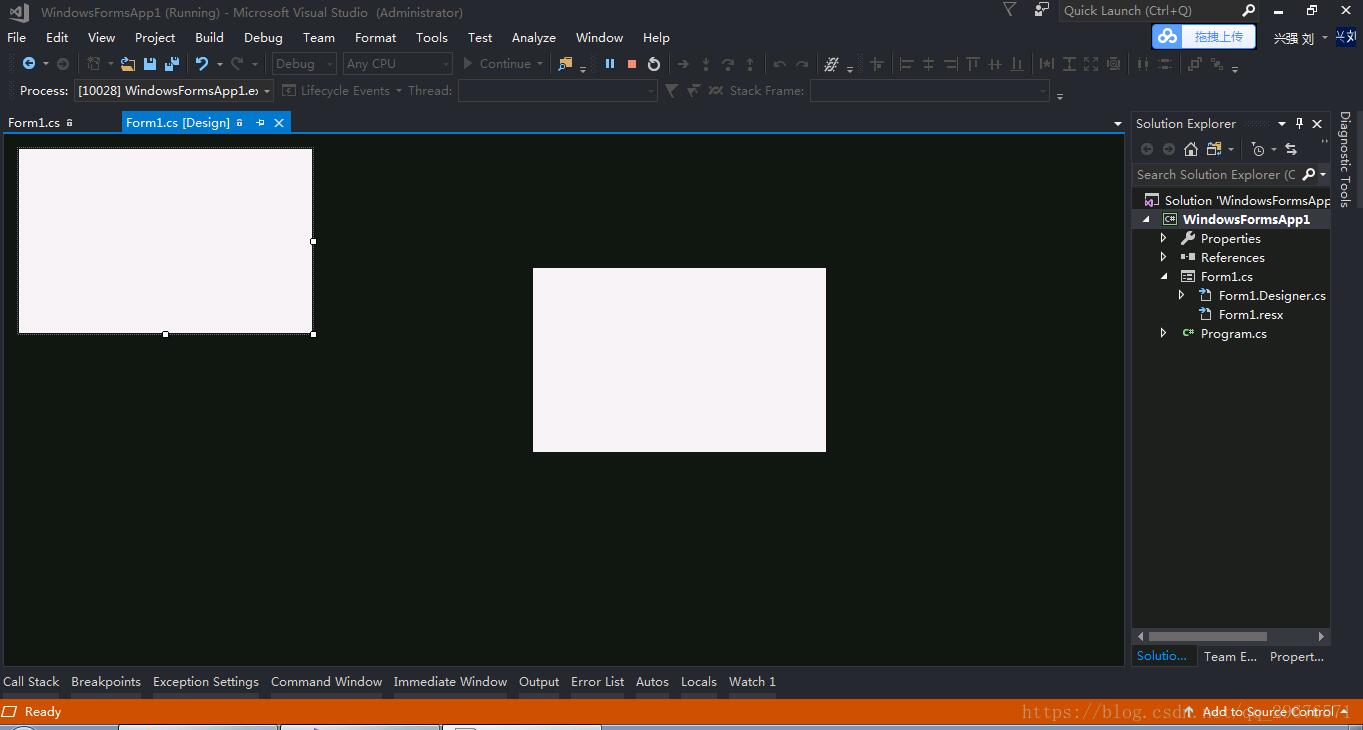The width and height of the screenshot is (1363, 730).
Task: Switch to the Form1.cs code tab
Action: click(34, 123)
